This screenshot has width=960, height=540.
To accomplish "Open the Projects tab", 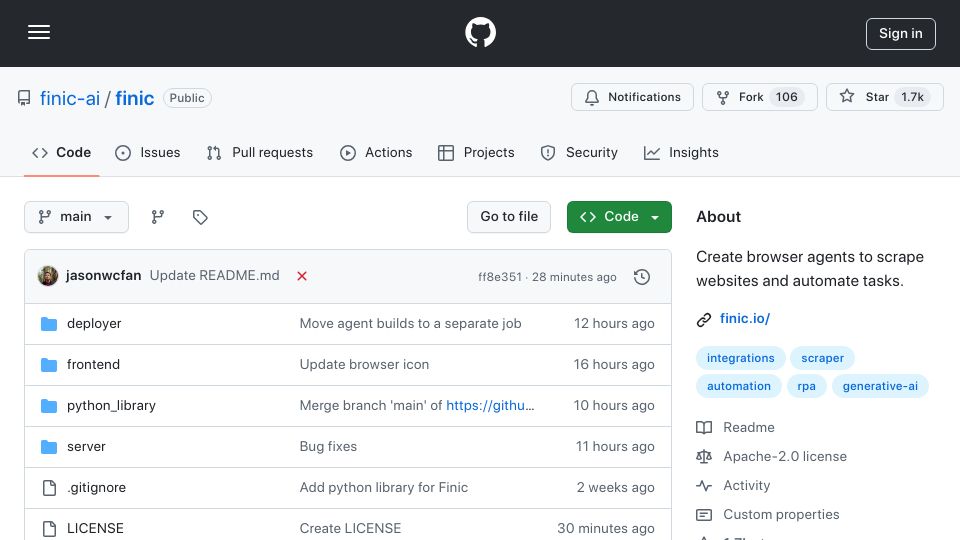I will [476, 152].
